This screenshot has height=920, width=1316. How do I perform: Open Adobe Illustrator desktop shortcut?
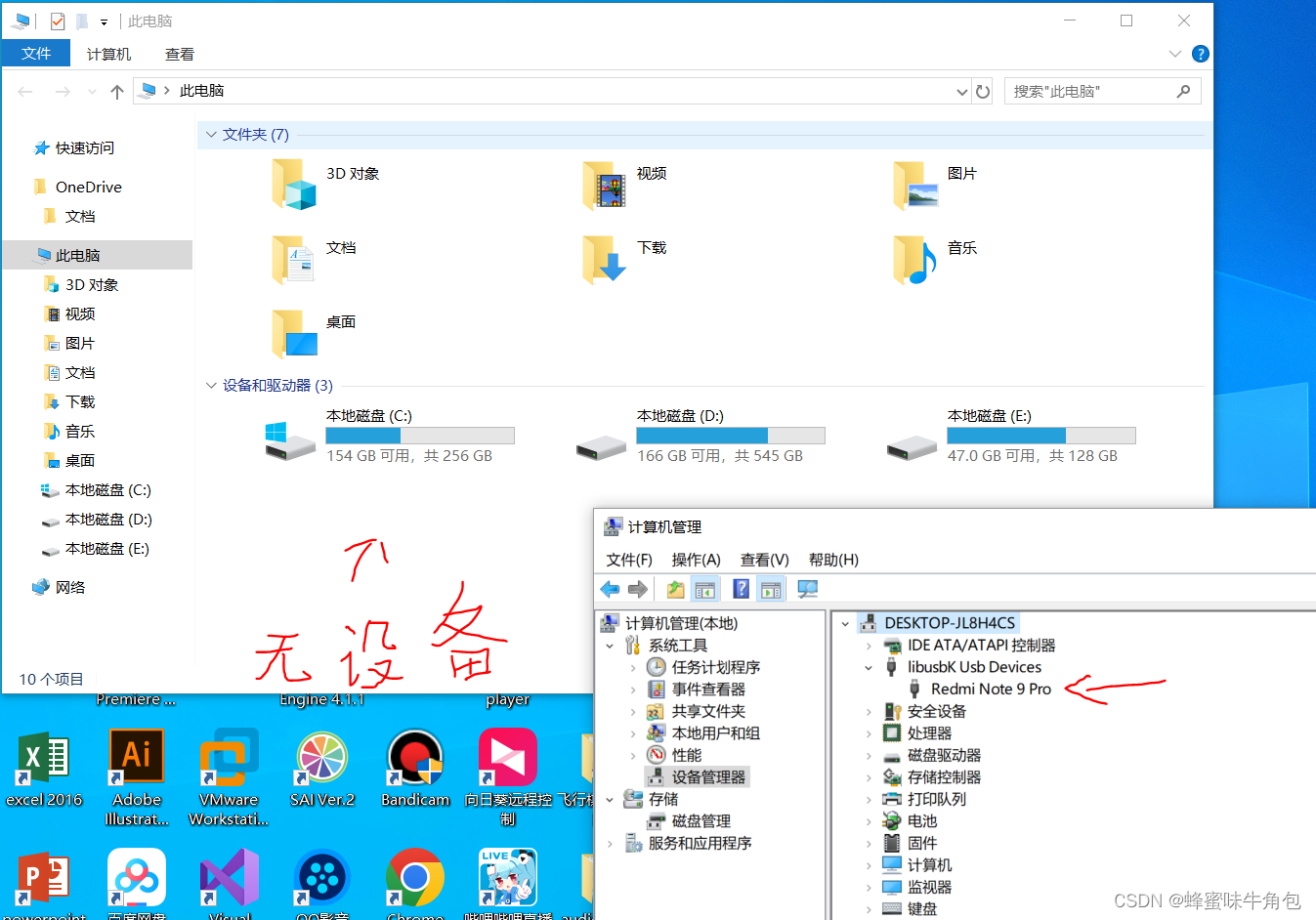137,778
